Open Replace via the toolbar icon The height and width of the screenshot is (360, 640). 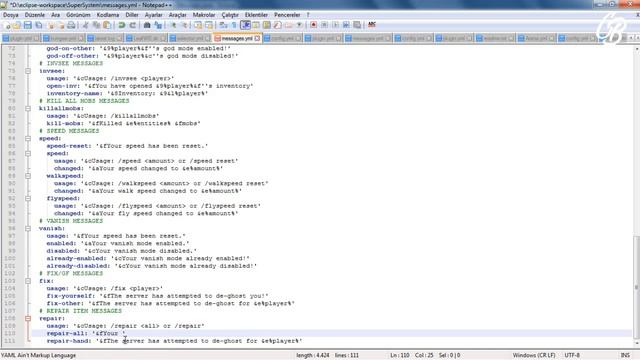click(158, 25)
